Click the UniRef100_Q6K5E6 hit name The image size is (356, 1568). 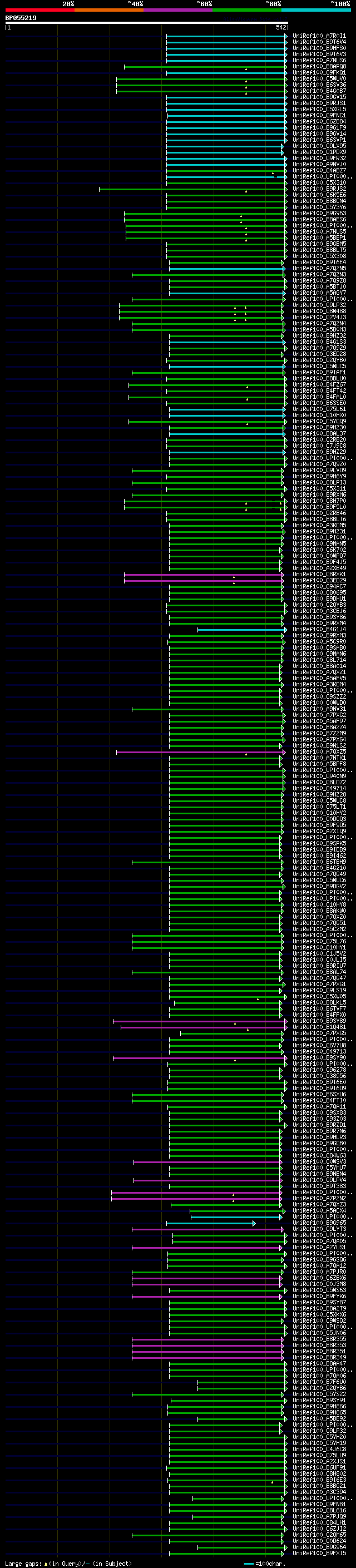(319, 195)
